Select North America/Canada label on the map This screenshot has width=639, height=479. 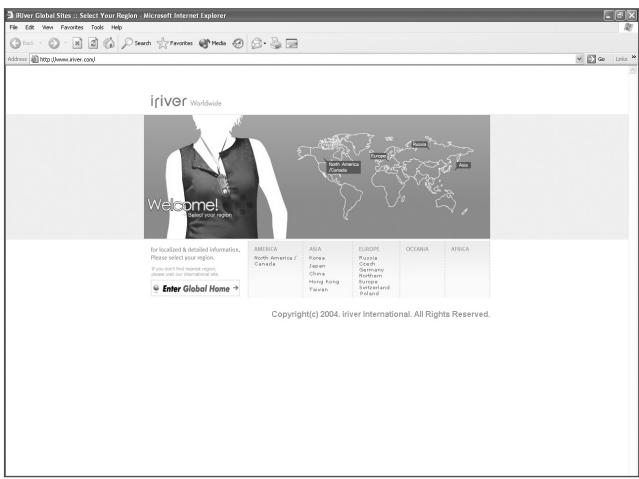click(344, 167)
